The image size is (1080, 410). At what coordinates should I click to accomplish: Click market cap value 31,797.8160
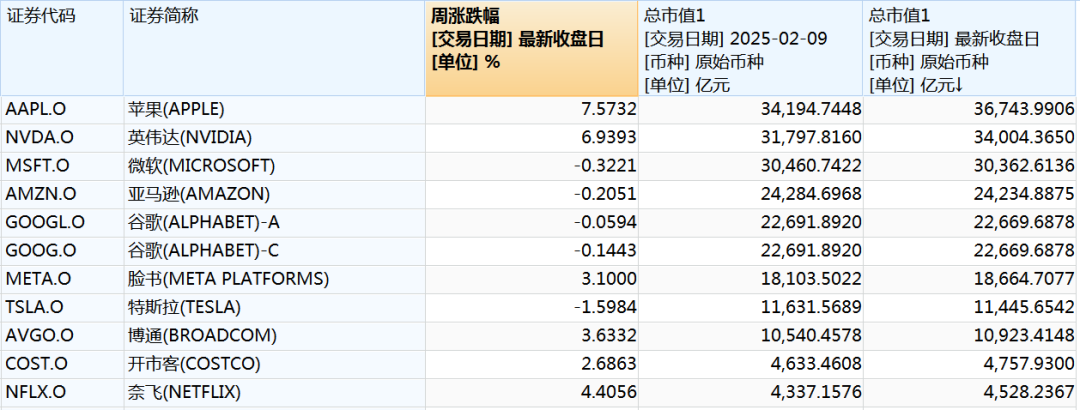(811, 138)
